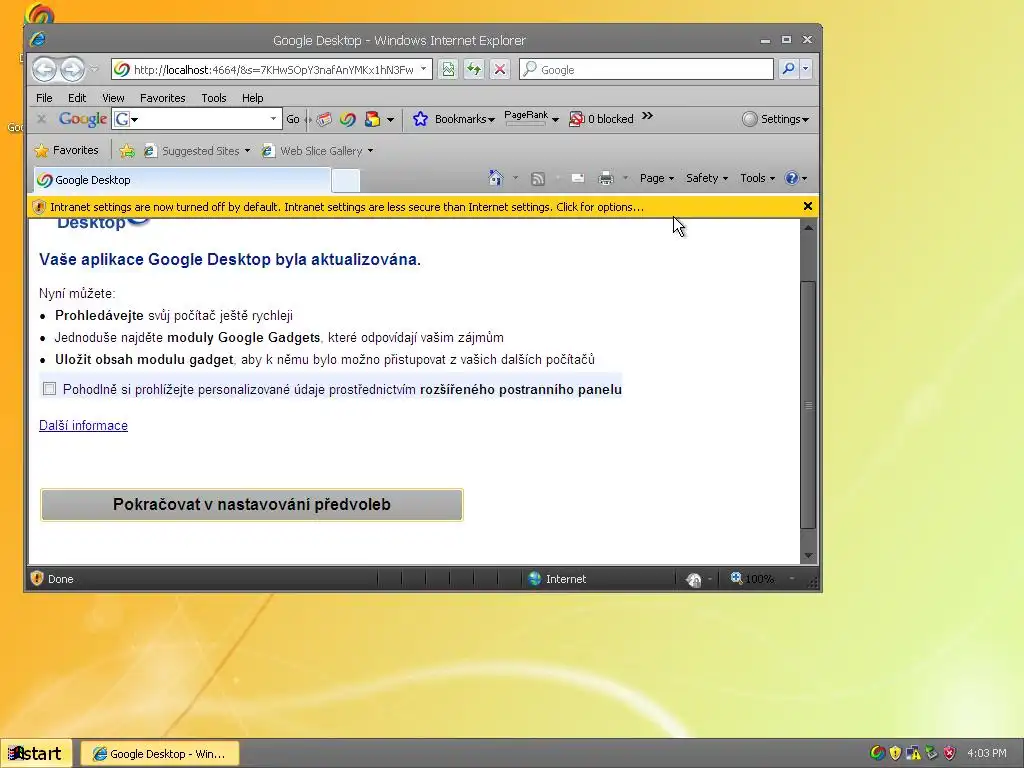This screenshot has height=768, width=1024.
Task: Open the dropdown next to blocks icon
Action: tap(391, 120)
